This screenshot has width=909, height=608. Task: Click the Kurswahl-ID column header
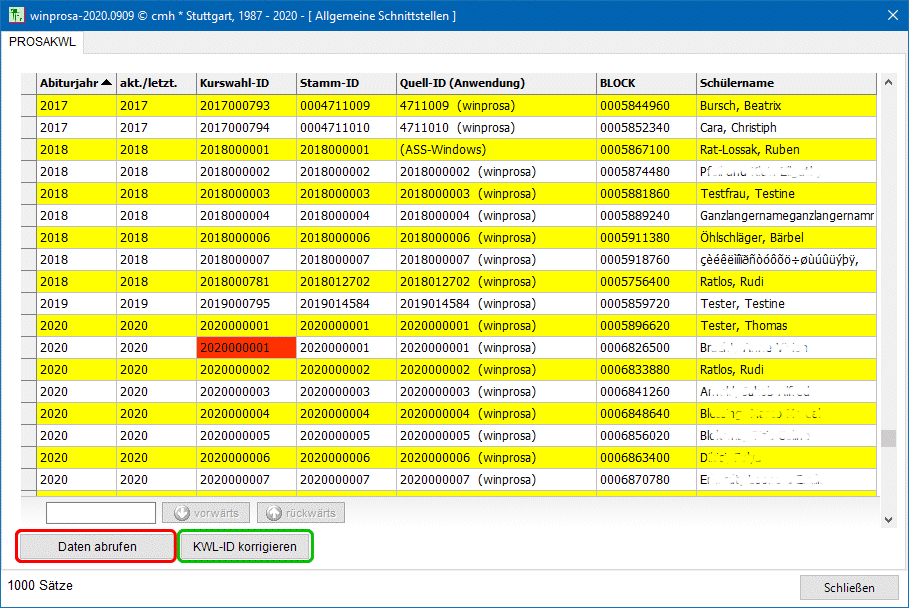pyautogui.click(x=246, y=83)
